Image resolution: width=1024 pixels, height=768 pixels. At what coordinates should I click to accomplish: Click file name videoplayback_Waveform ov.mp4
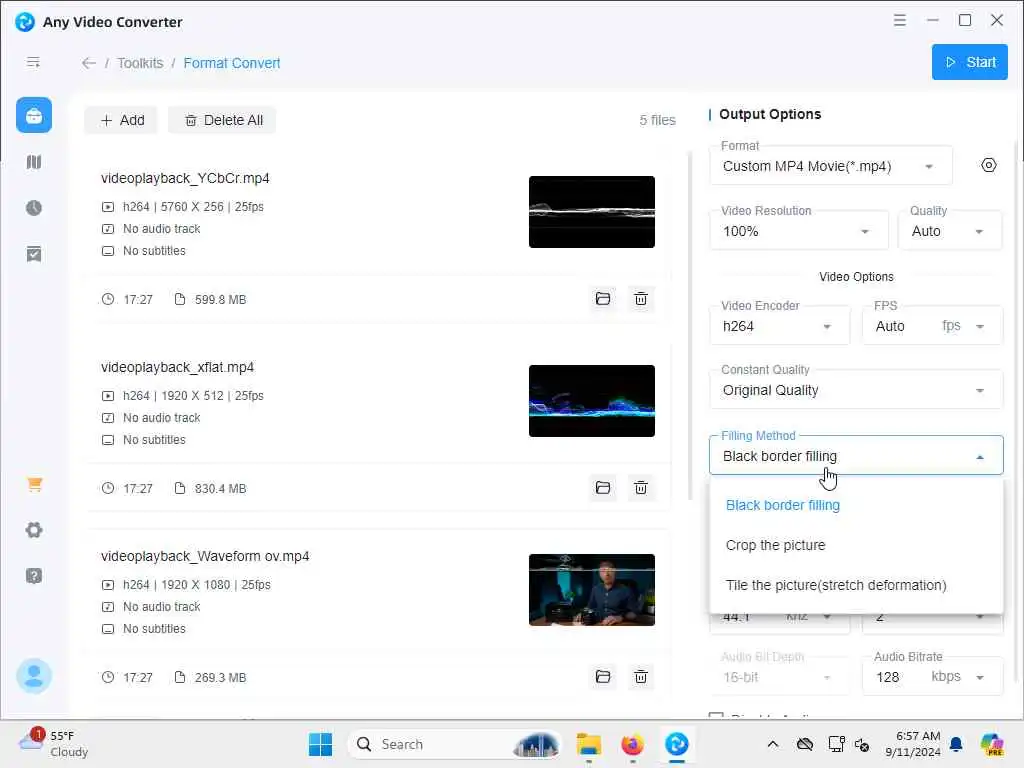pos(205,556)
